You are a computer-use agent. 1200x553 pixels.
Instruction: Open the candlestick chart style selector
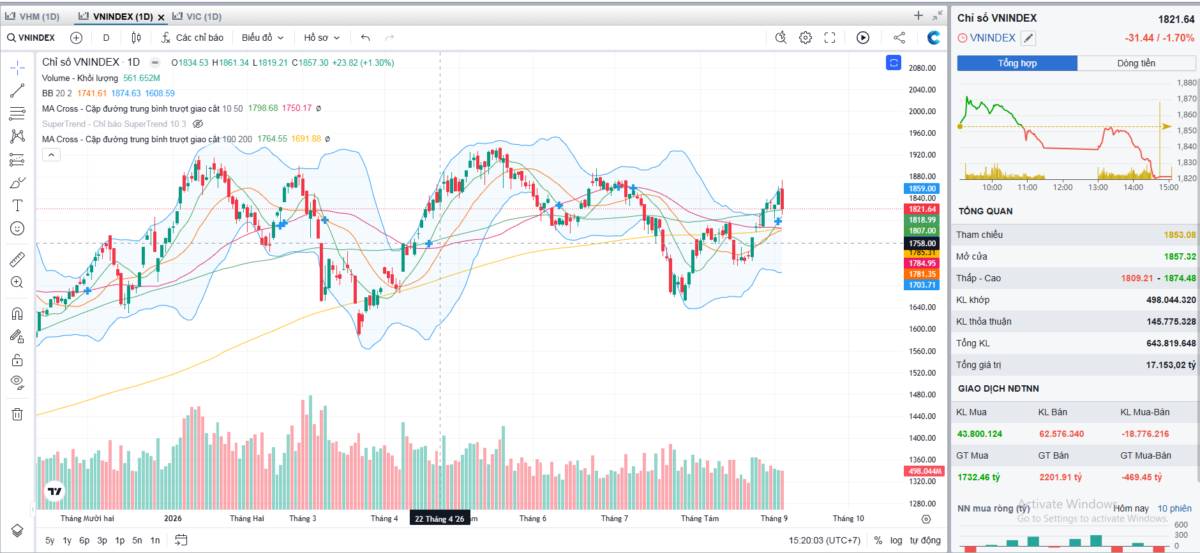137,38
